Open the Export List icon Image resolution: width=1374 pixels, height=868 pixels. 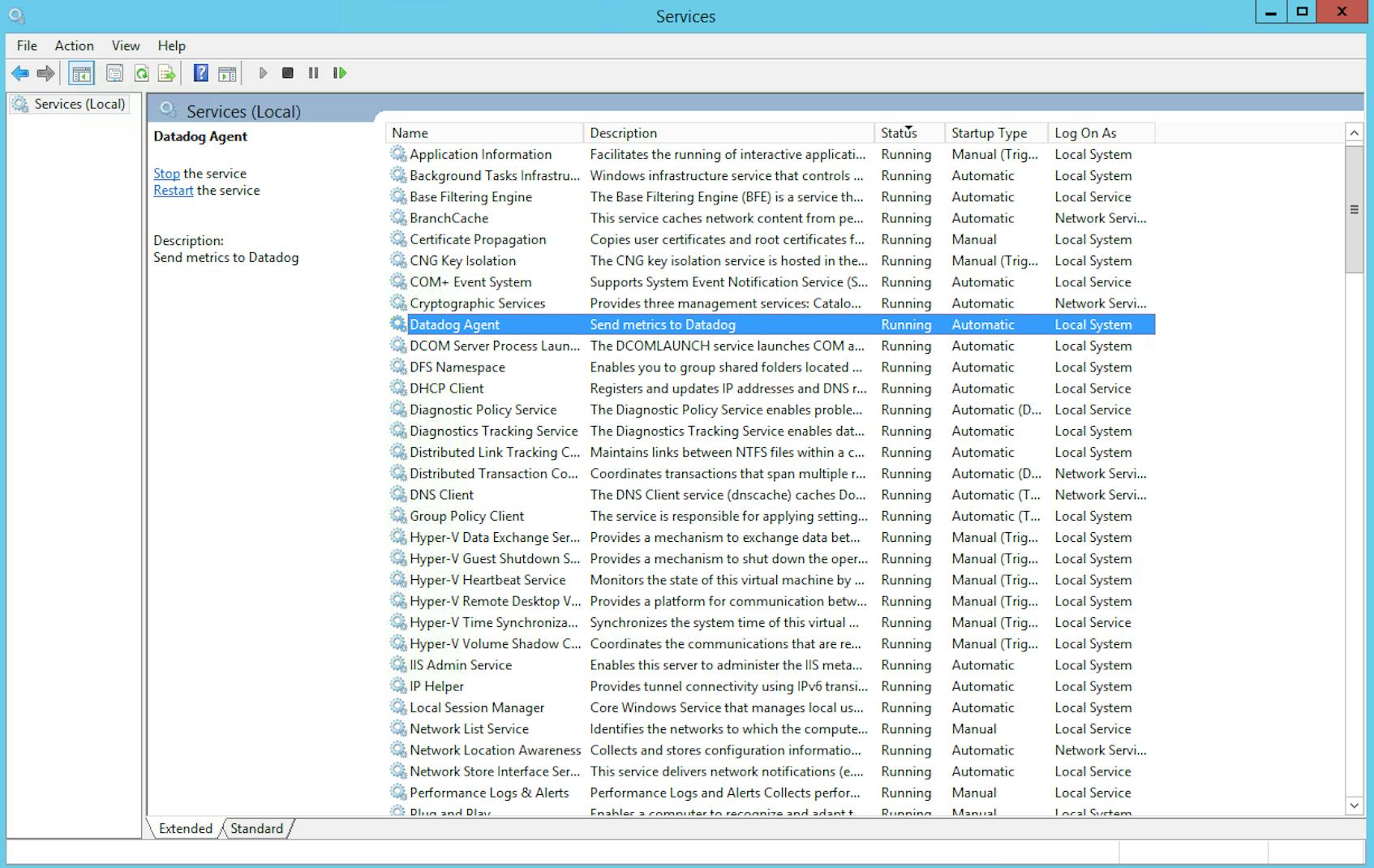click(167, 73)
